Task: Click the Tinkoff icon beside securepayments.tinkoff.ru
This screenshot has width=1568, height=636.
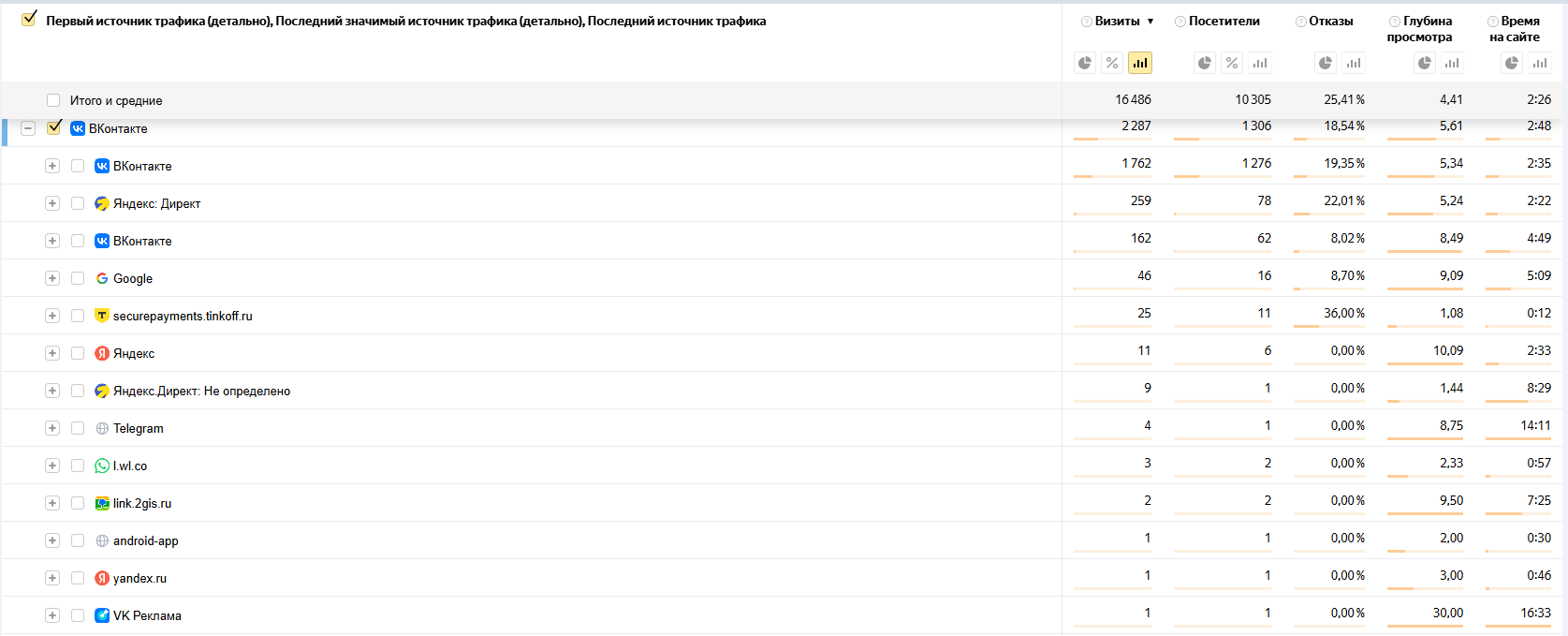Action: 102,316
